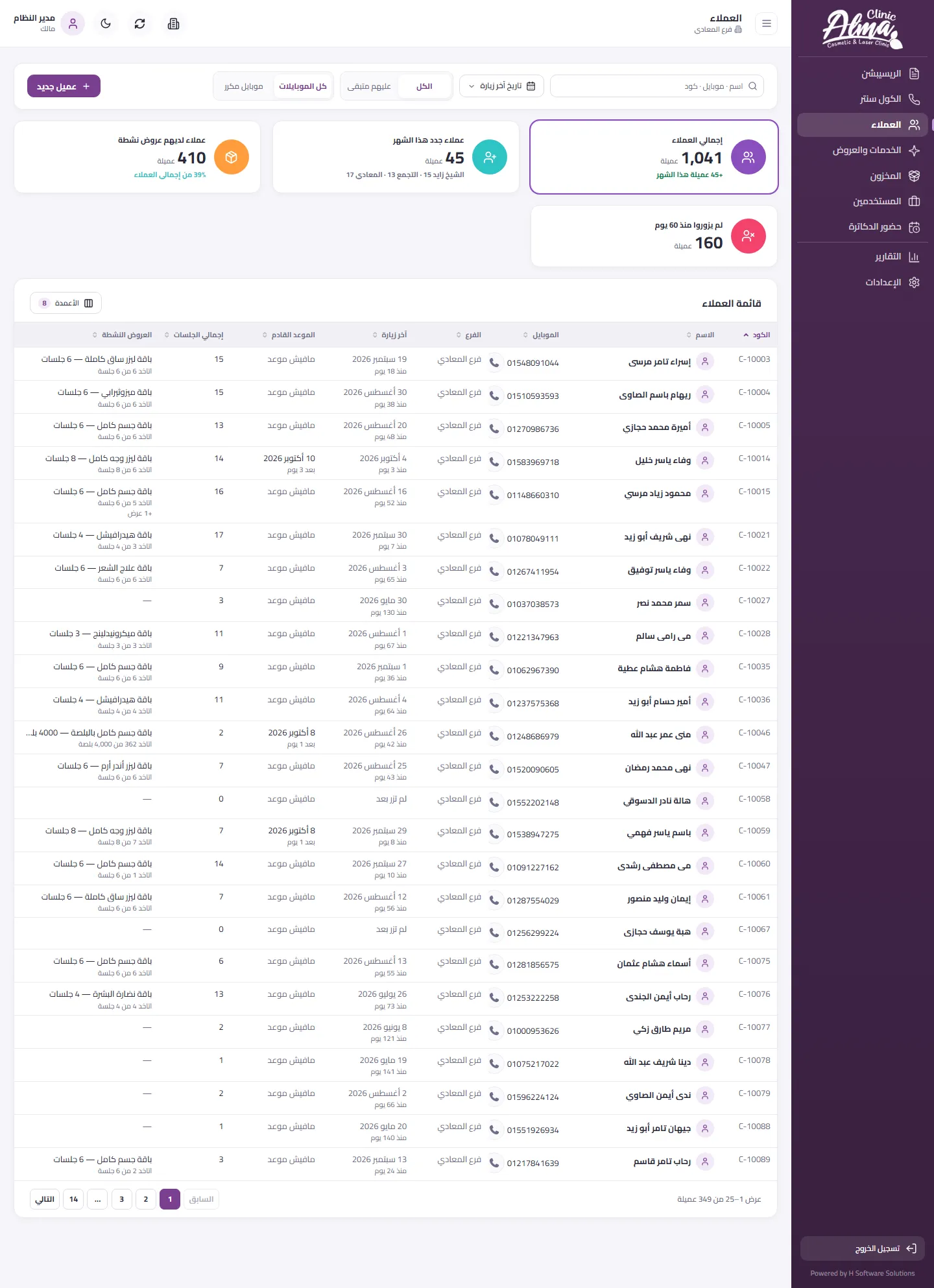Image resolution: width=934 pixels, height=1288 pixels.
Task: Call customer with number 01583969718
Action: [x=494, y=462]
